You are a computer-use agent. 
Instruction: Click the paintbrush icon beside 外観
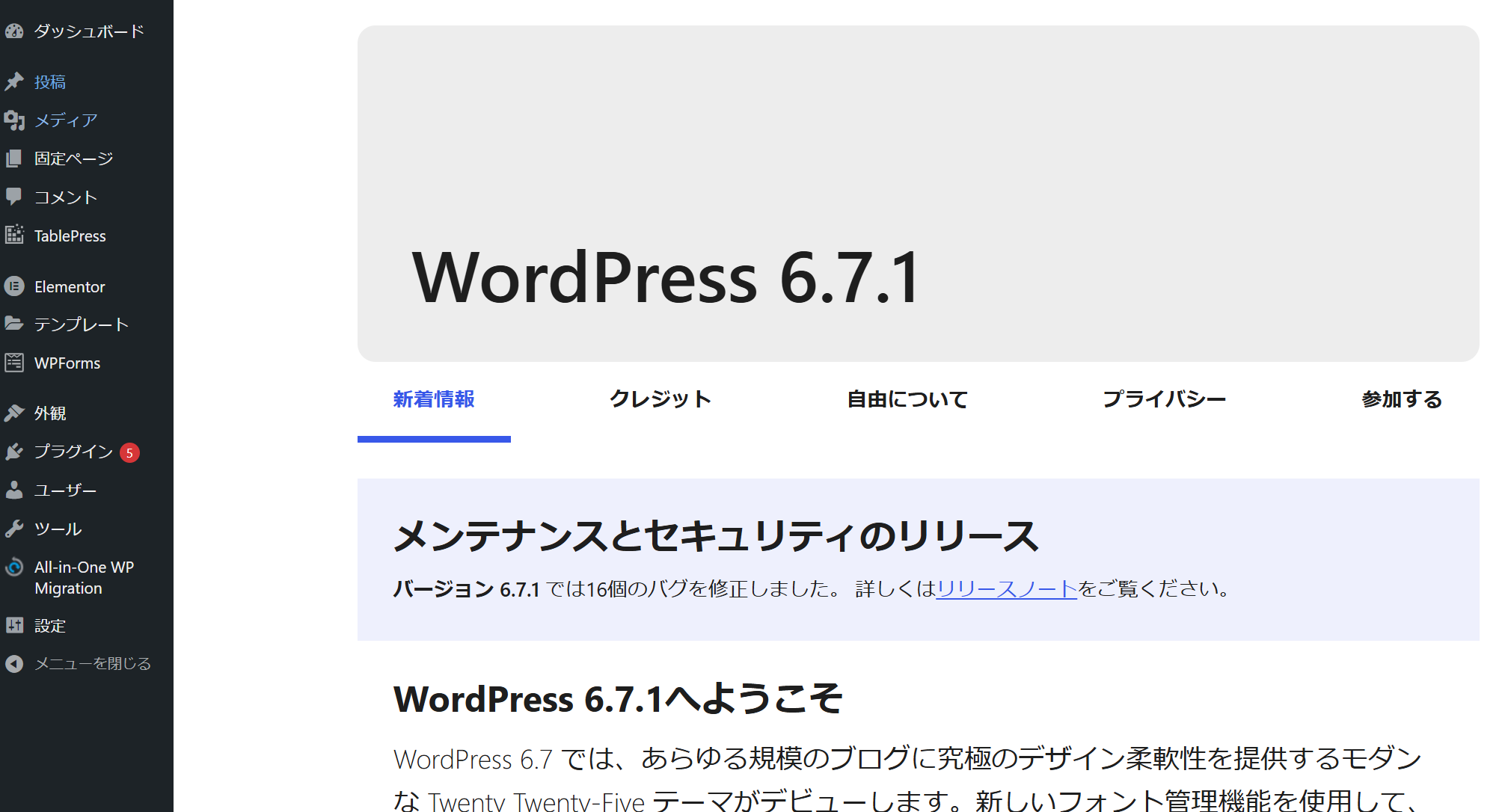tap(14, 413)
